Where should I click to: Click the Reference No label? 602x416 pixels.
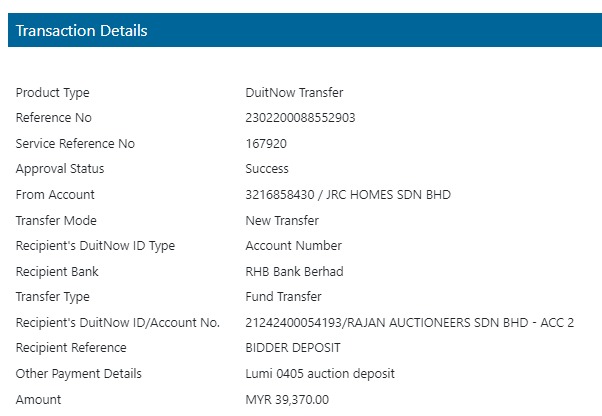coord(54,118)
